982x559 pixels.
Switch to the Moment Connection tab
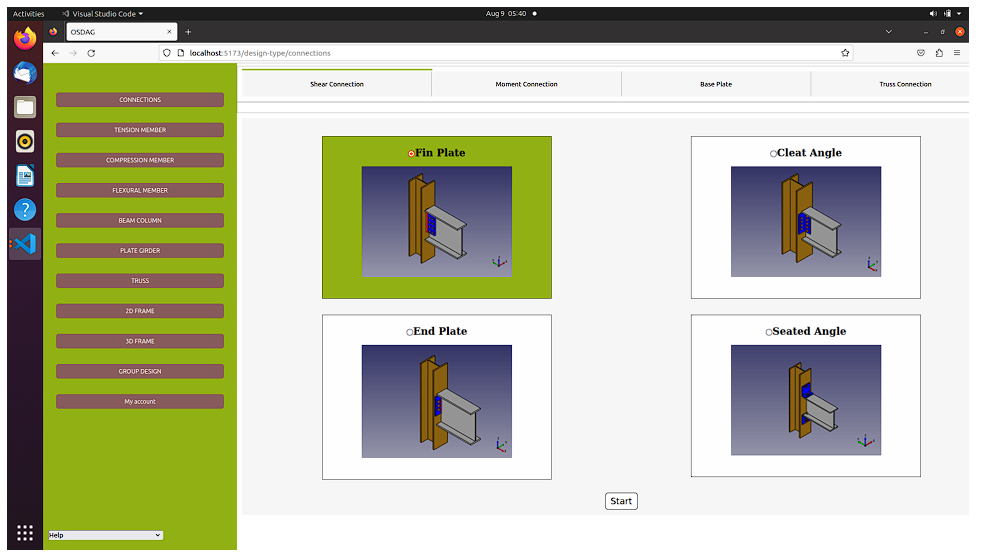pyautogui.click(x=526, y=84)
